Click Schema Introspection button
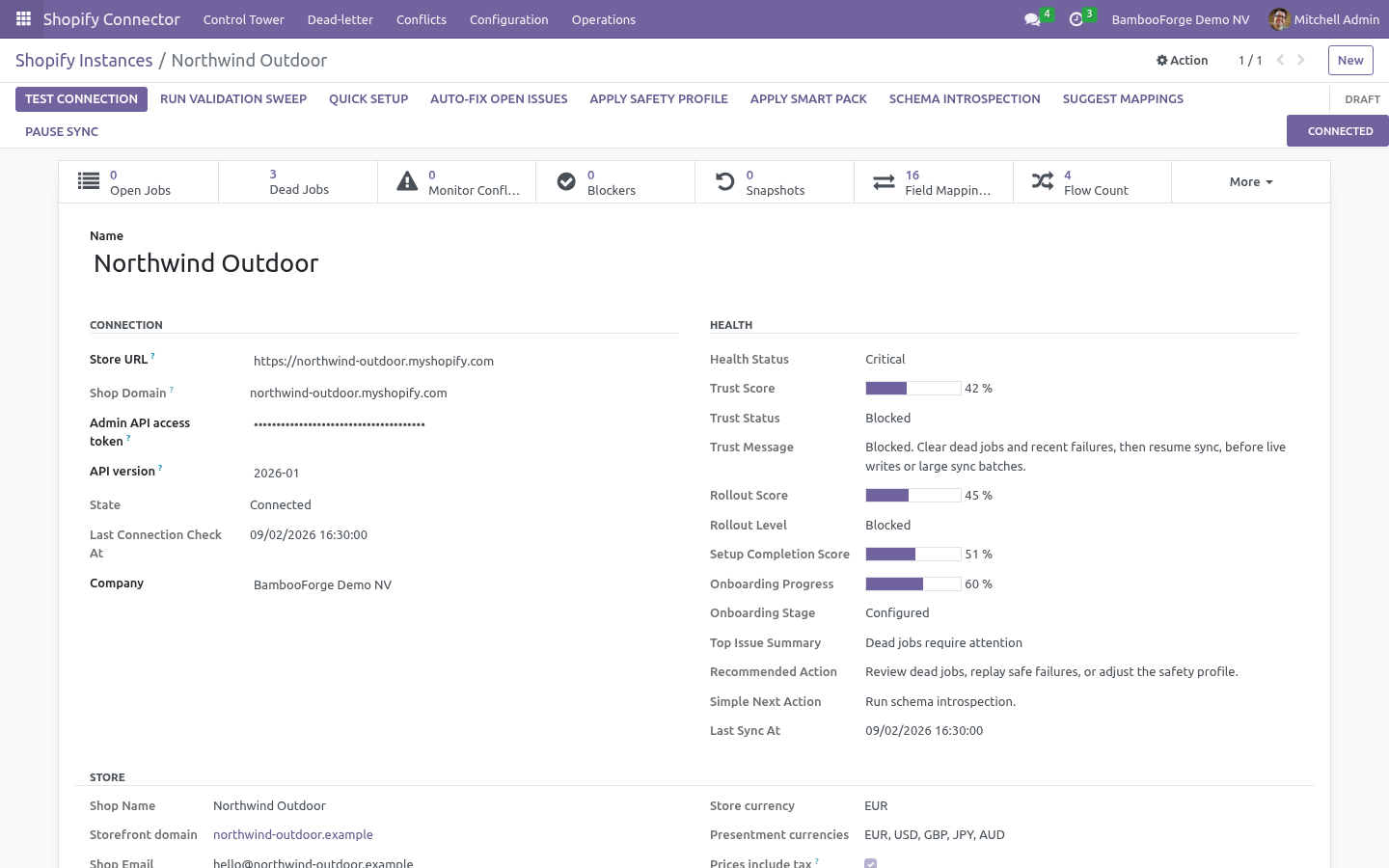 pos(965,98)
